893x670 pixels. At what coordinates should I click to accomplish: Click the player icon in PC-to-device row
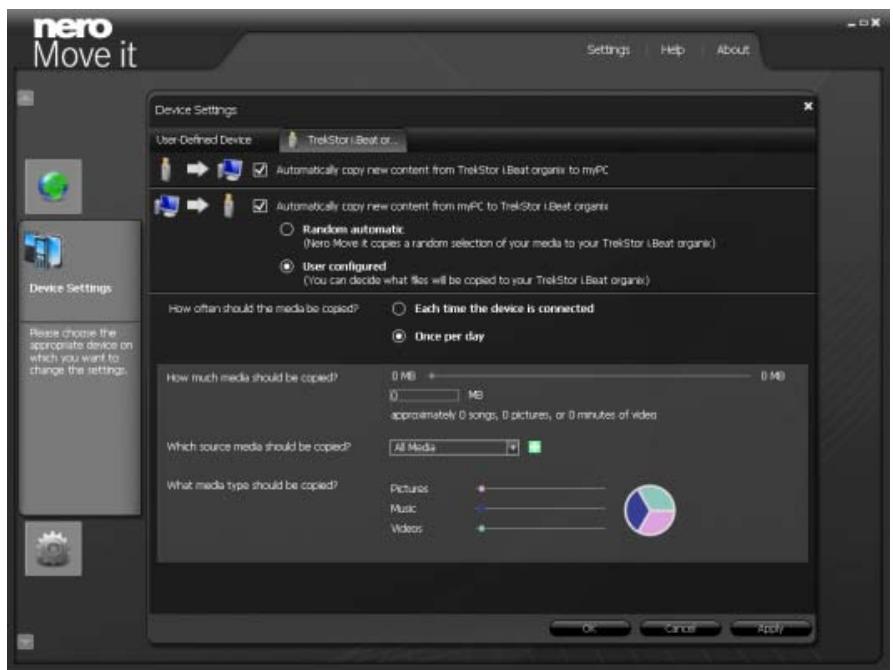[x=228, y=206]
